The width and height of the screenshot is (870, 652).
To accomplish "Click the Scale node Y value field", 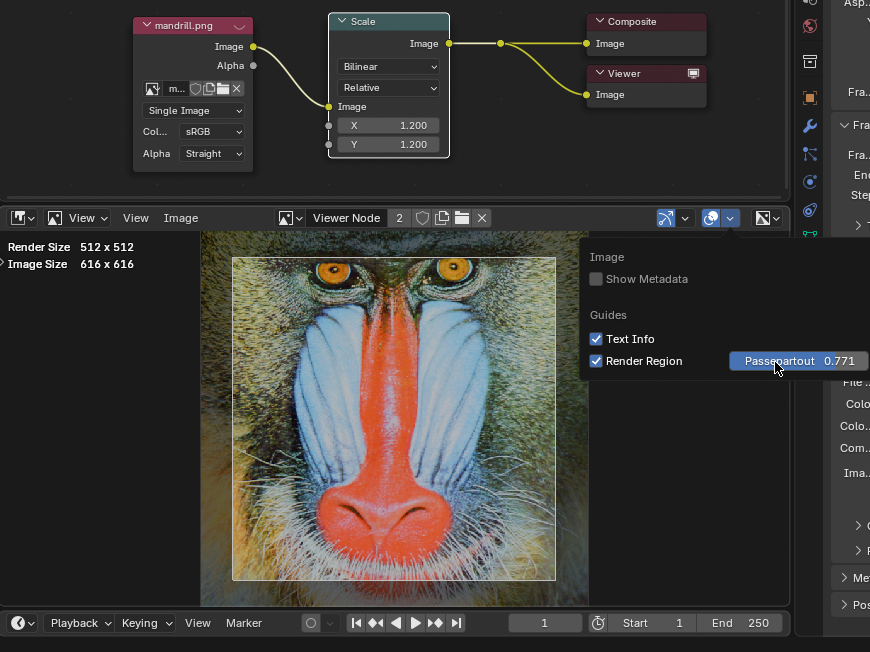I will pyautogui.click(x=388, y=144).
